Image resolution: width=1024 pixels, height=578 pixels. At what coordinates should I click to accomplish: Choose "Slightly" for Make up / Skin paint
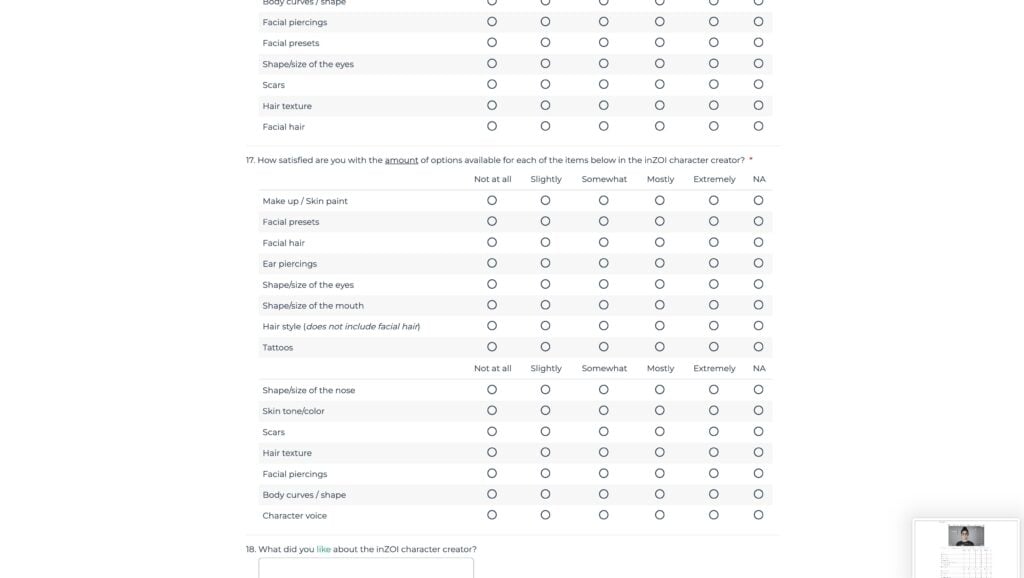(545, 200)
